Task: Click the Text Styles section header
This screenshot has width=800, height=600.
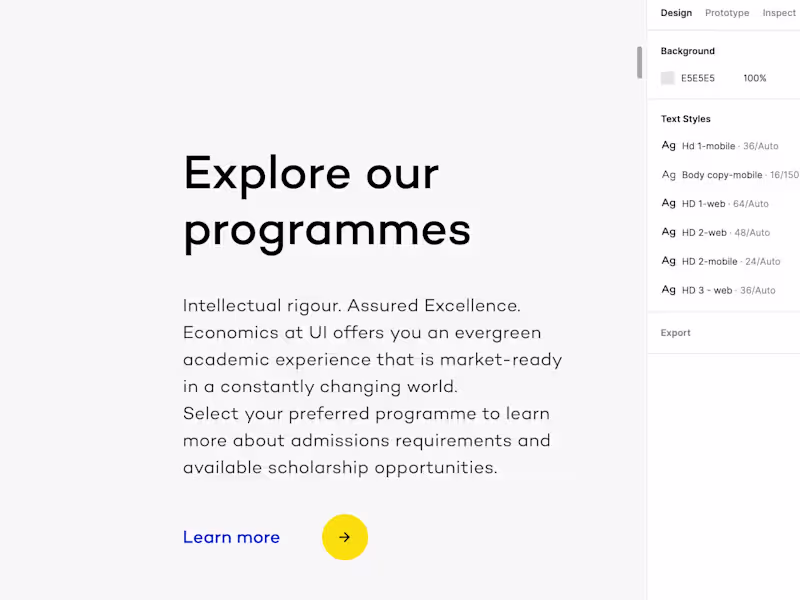Action: [x=686, y=119]
